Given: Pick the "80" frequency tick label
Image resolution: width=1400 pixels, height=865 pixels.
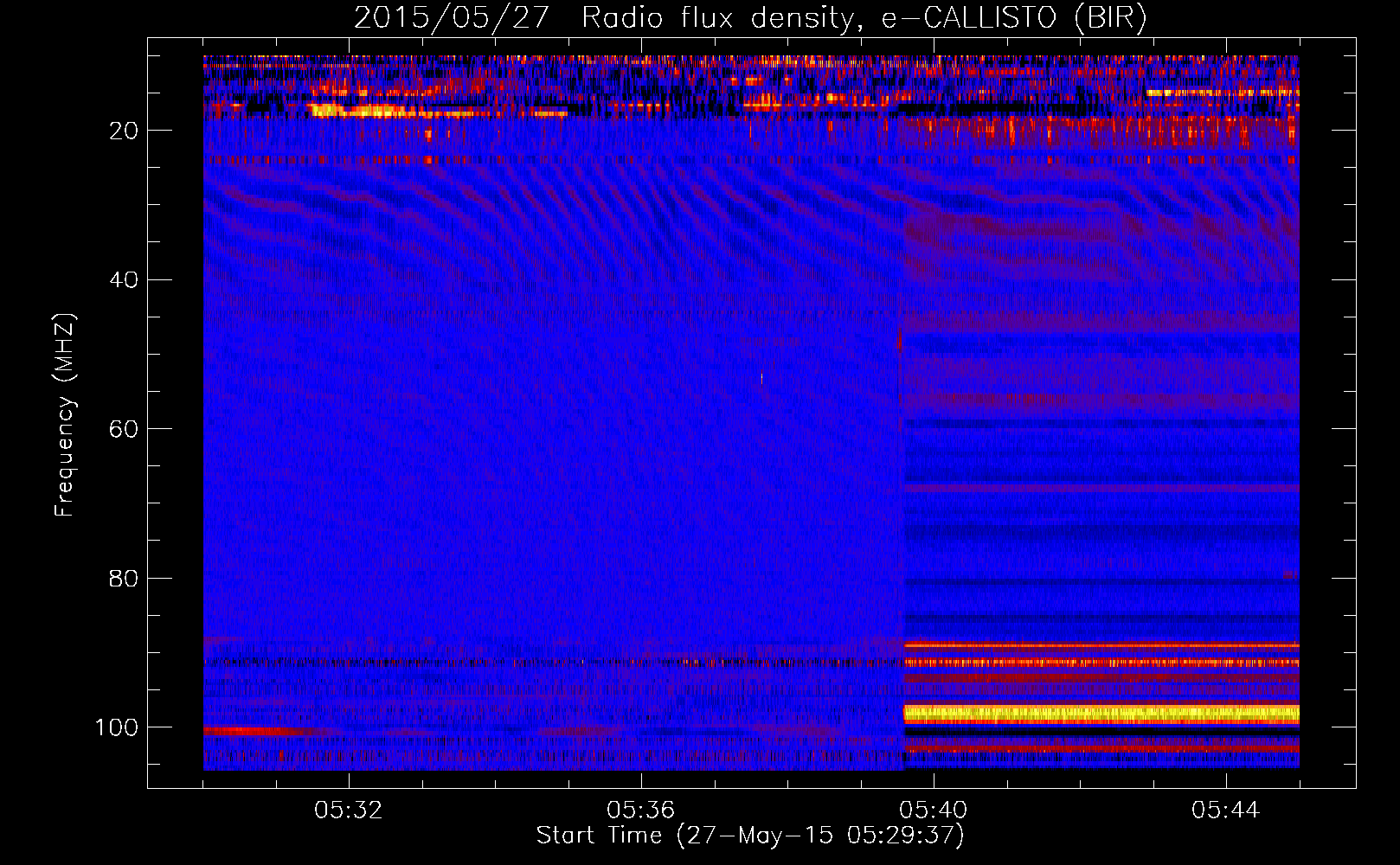Looking at the screenshot, I should [x=124, y=579].
